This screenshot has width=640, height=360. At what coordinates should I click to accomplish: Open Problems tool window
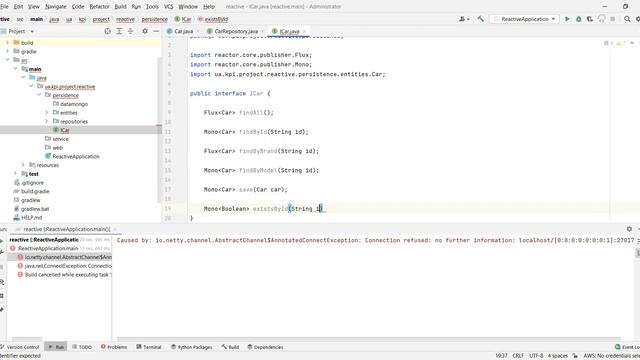click(113, 347)
